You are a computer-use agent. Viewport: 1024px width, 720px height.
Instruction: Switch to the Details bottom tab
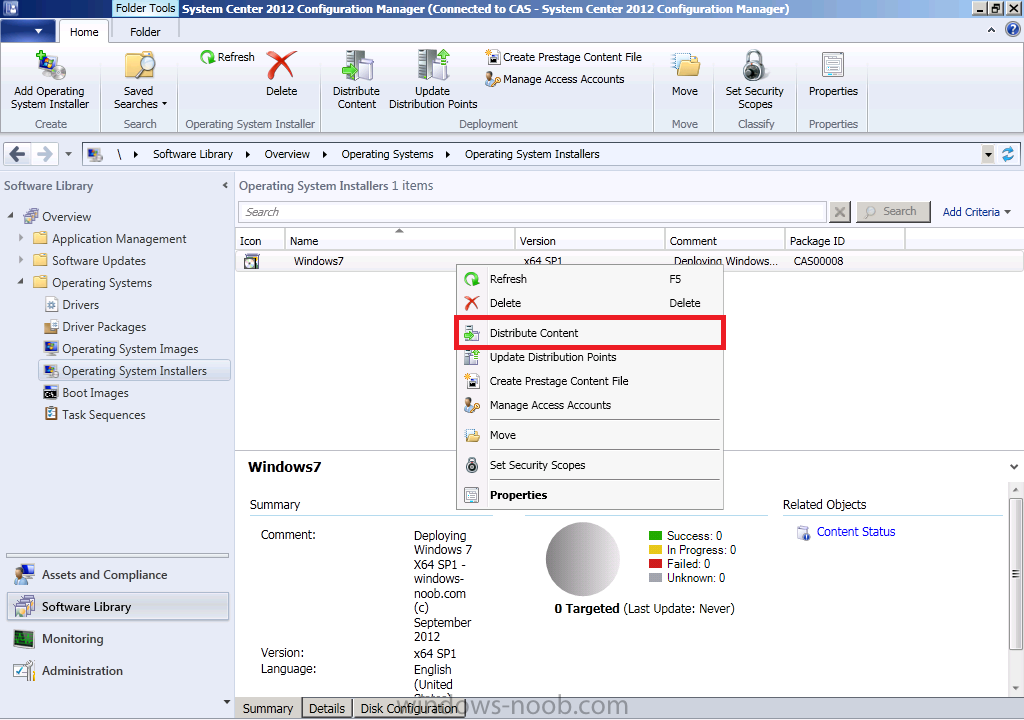tap(327, 708)
